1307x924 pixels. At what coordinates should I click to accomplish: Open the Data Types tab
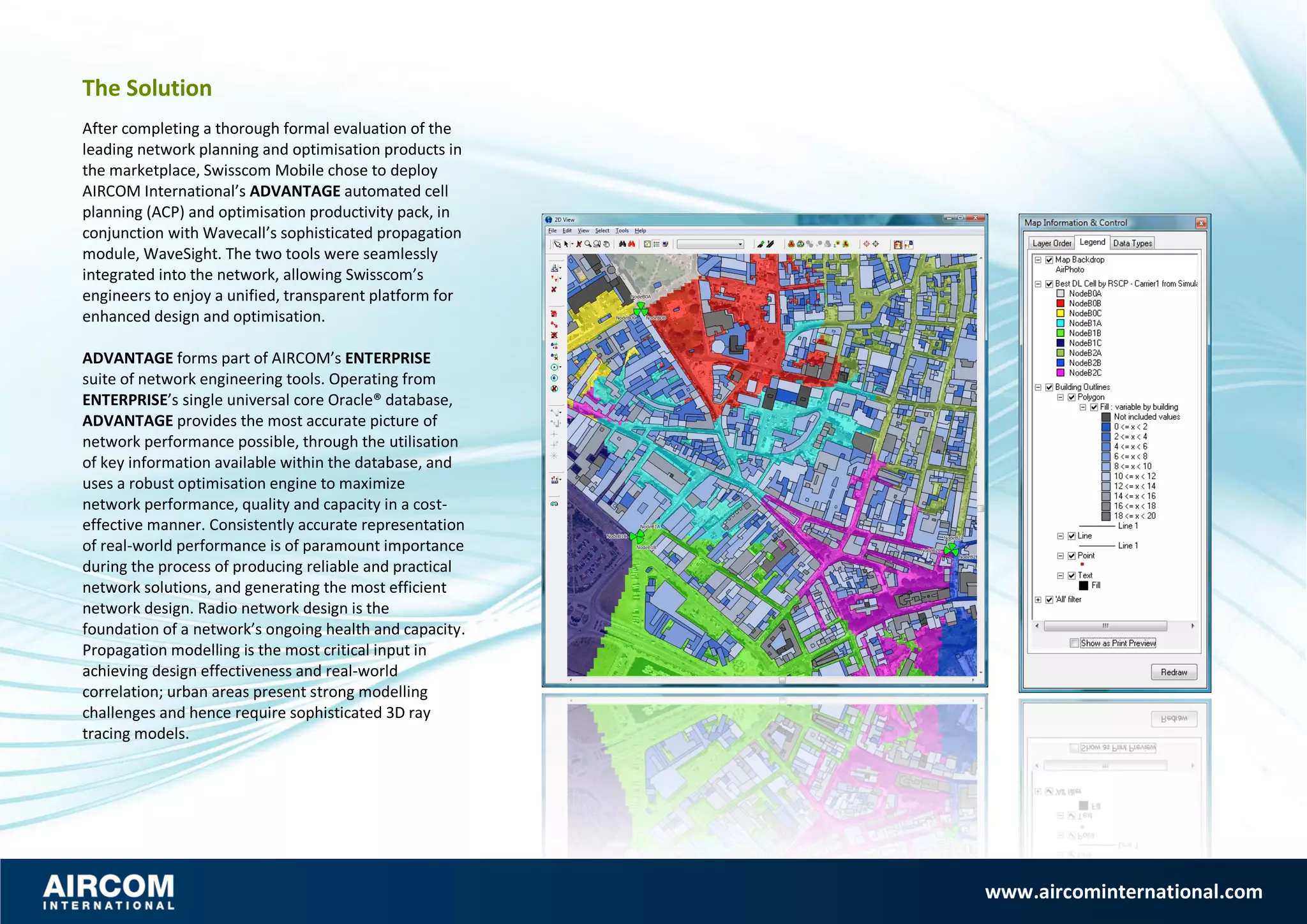click(x=1132, y=243)
